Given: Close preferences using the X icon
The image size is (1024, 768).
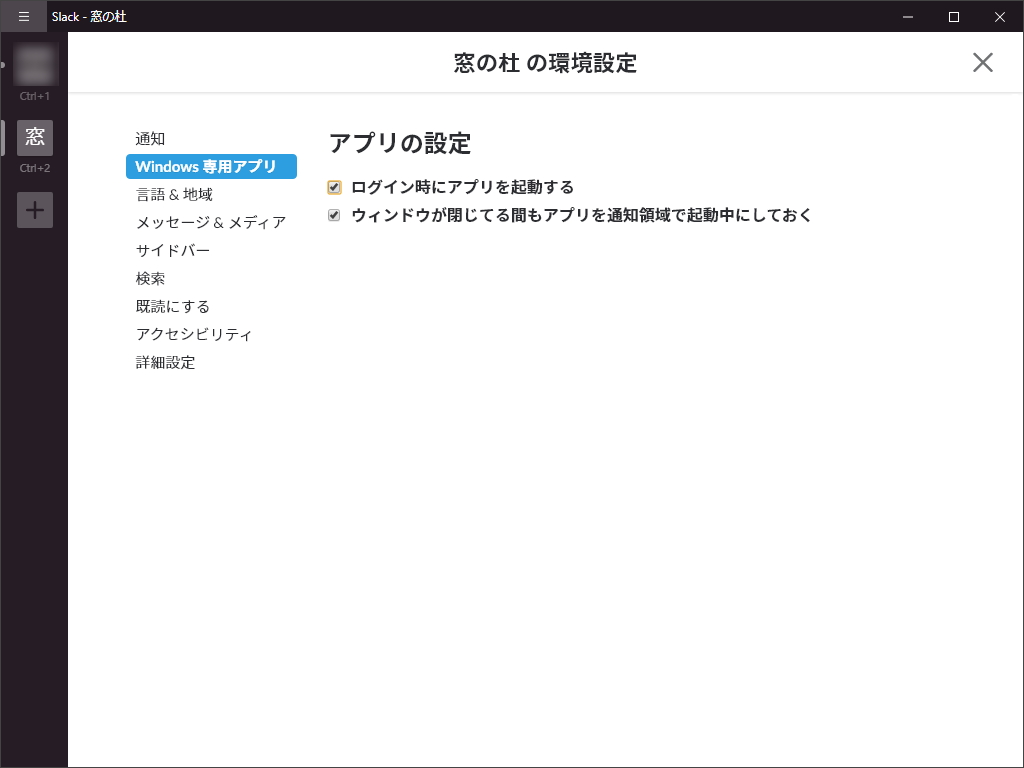Looking at the screenshot, I should pos(983,62).
